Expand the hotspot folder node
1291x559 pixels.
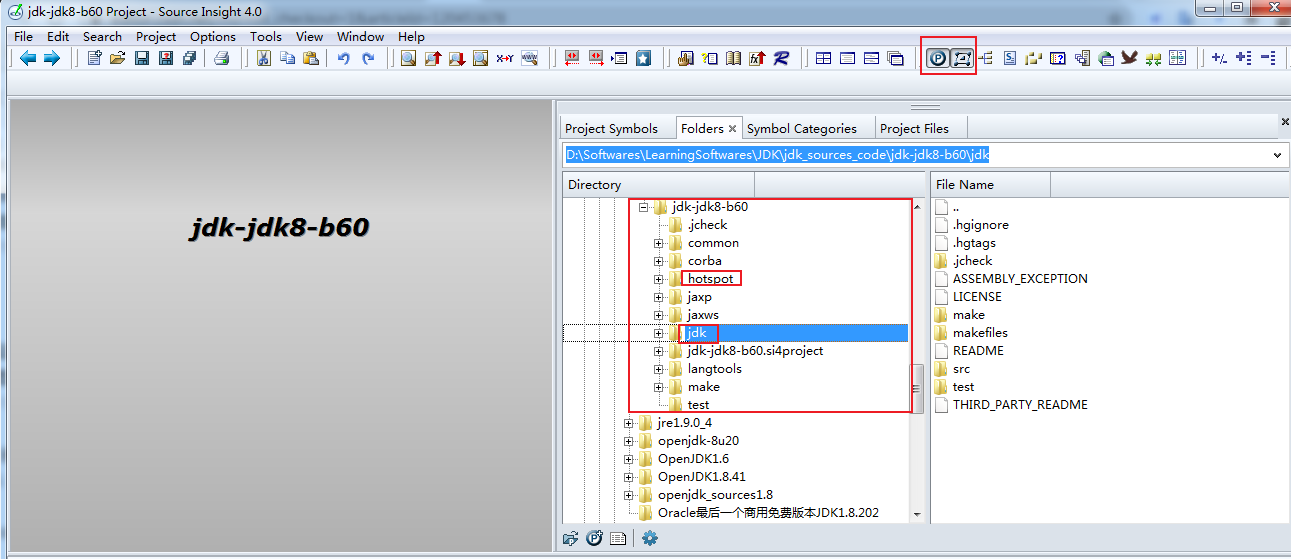coord(659,279)
